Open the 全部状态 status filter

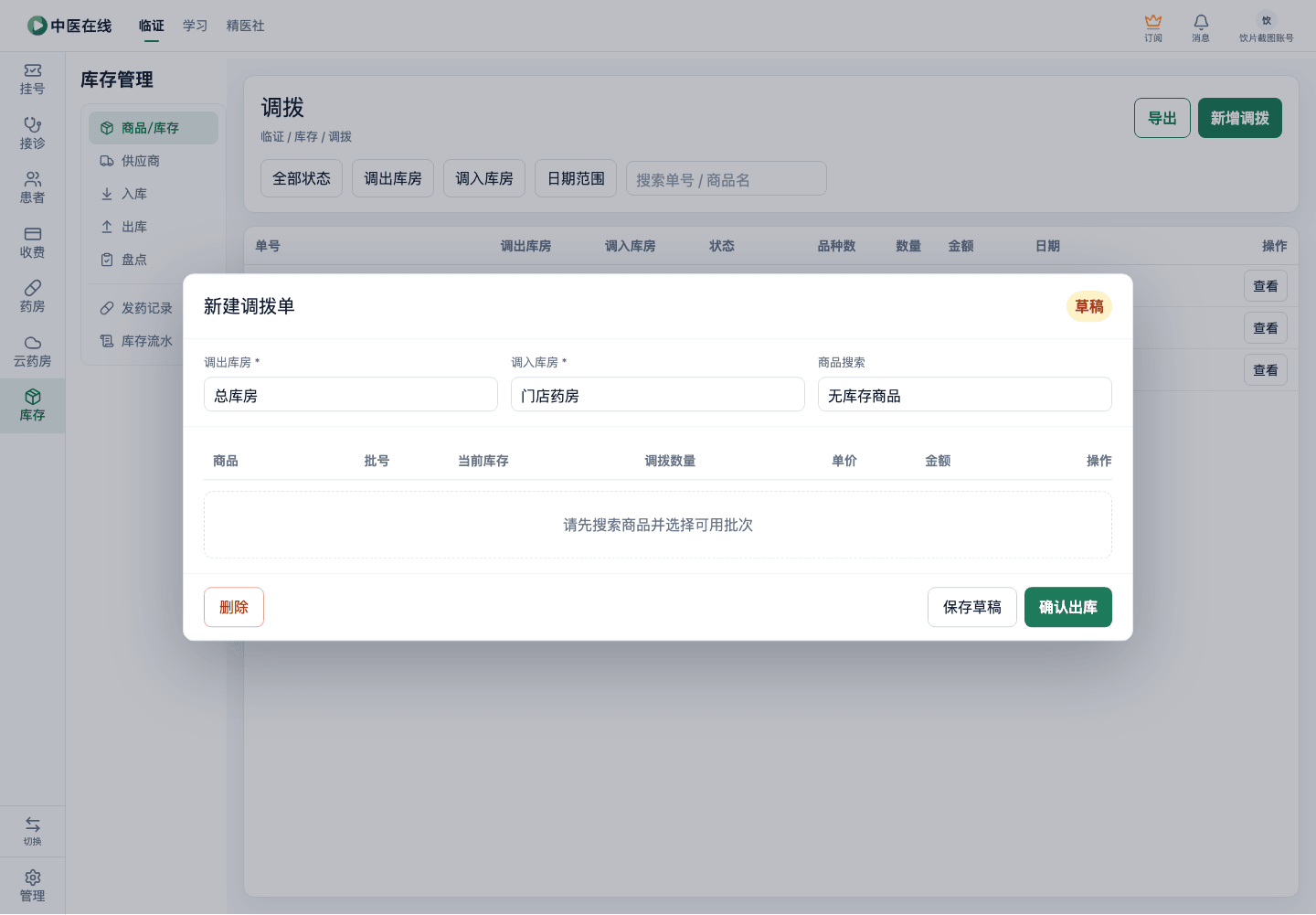click(x=302, y=178)
